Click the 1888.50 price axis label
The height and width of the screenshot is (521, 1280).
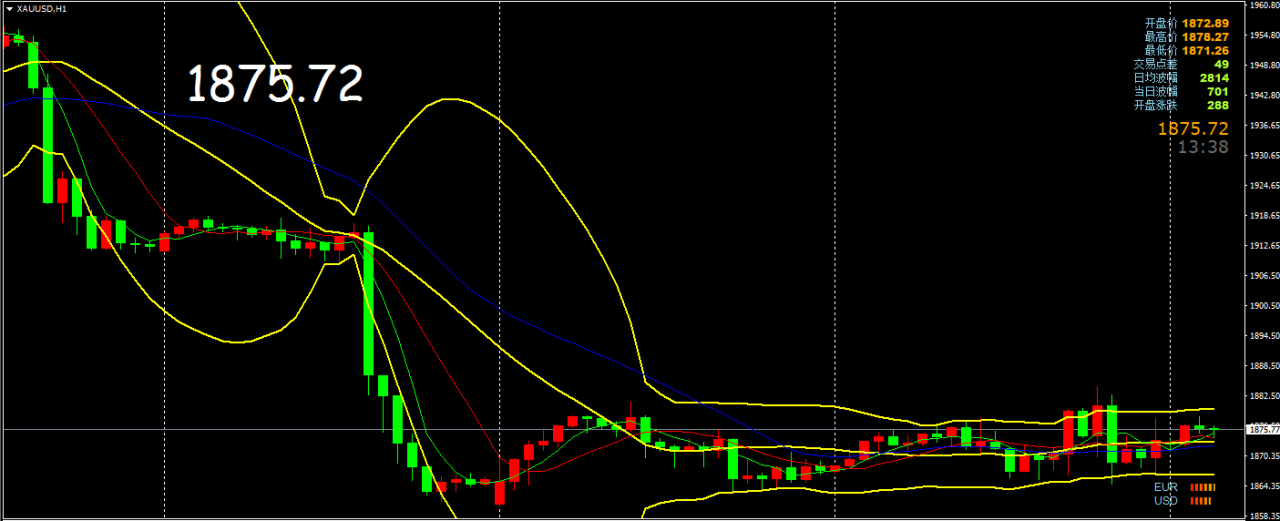(1264, 365)
